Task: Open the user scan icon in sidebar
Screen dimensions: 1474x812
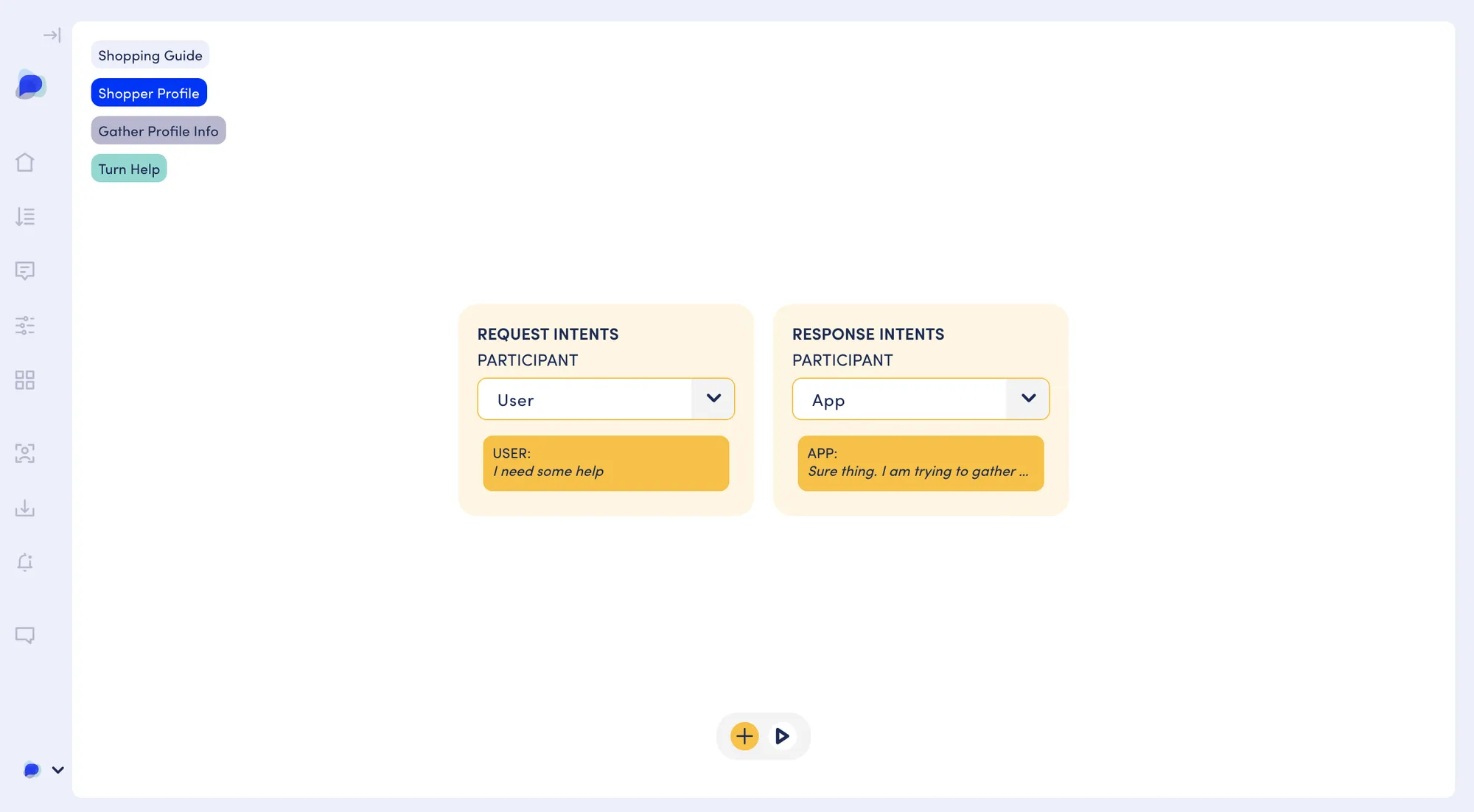Action: (25, 453)
